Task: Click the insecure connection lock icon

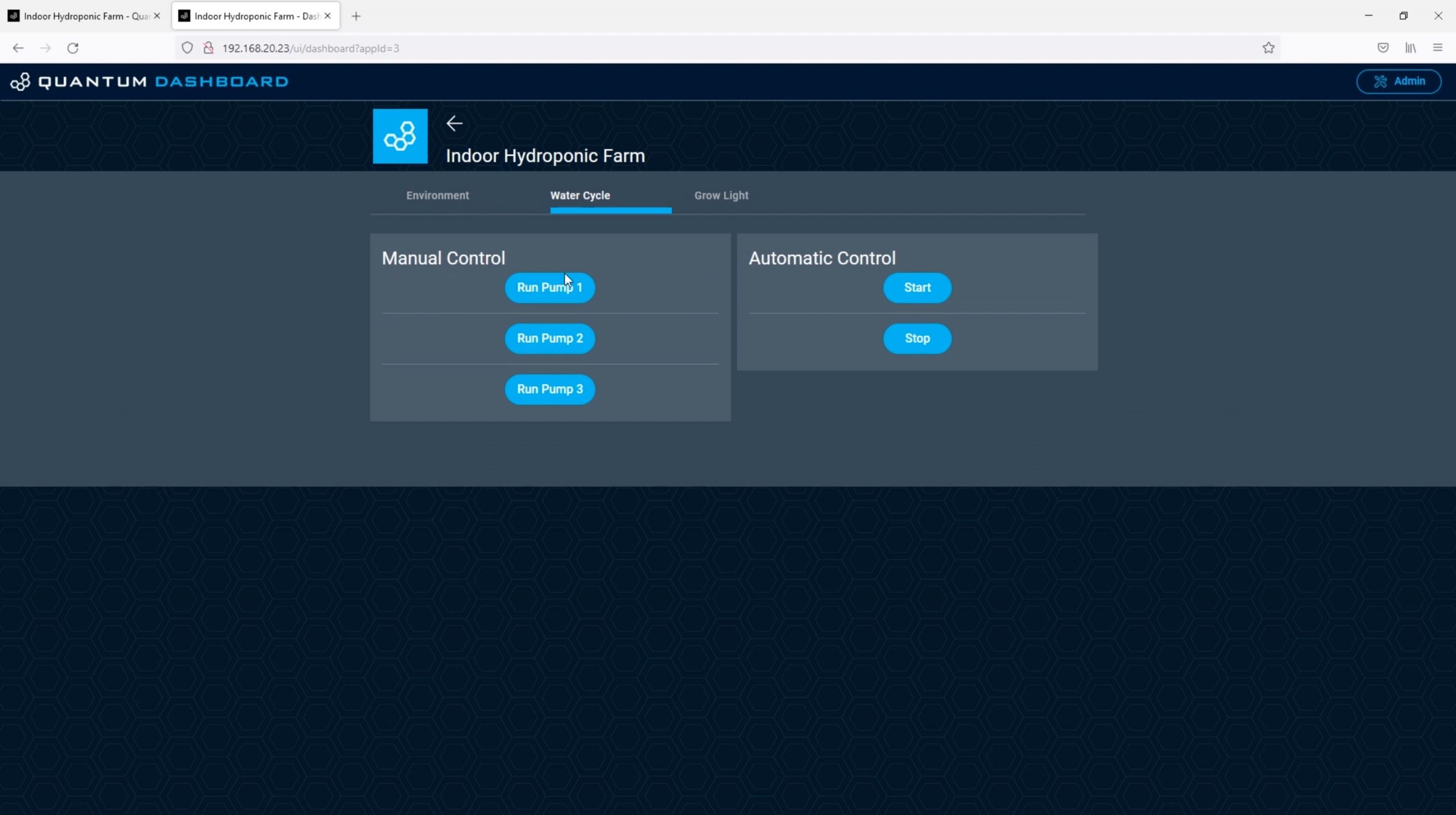Action: pyautogui.click(x=209, y=48)
